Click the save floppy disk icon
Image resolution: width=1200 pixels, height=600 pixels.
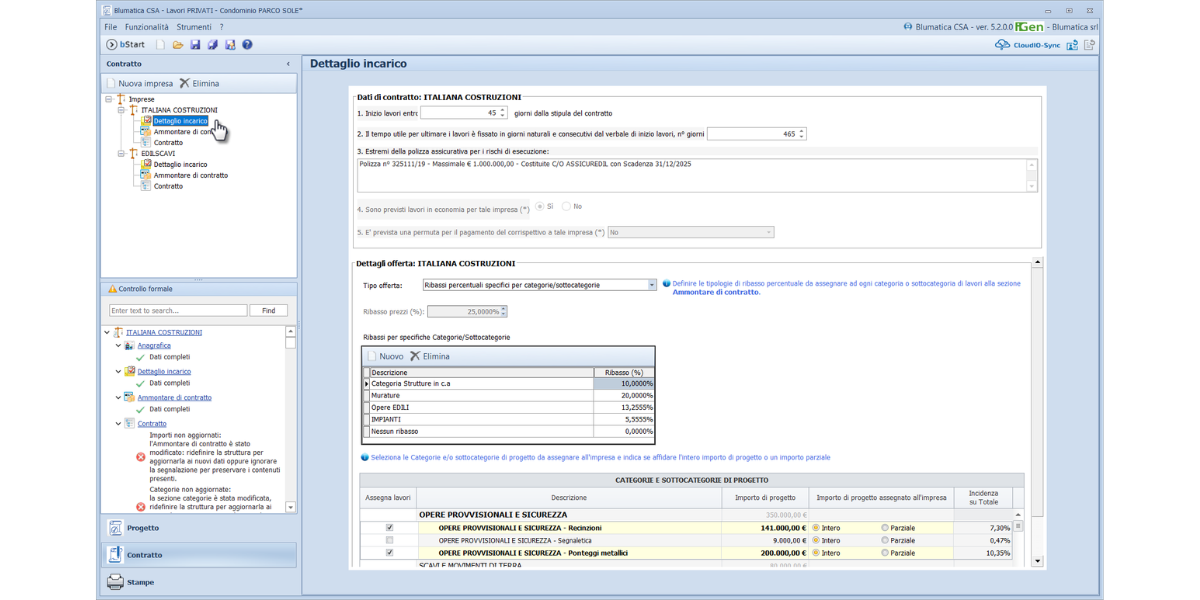point(195,45)
